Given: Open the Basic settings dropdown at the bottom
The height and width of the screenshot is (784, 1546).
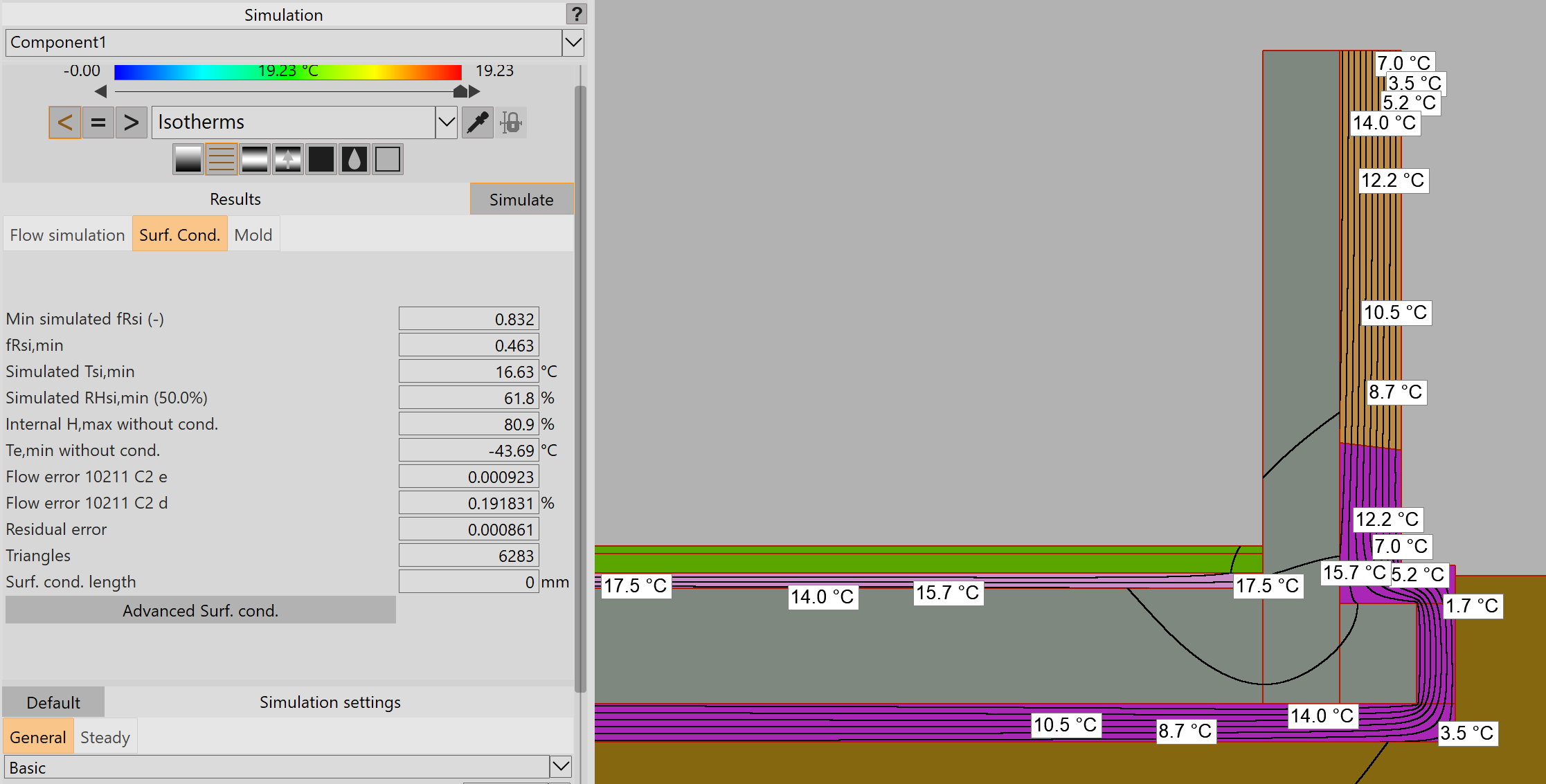Looking at the screenshot, I should [559, 767].
